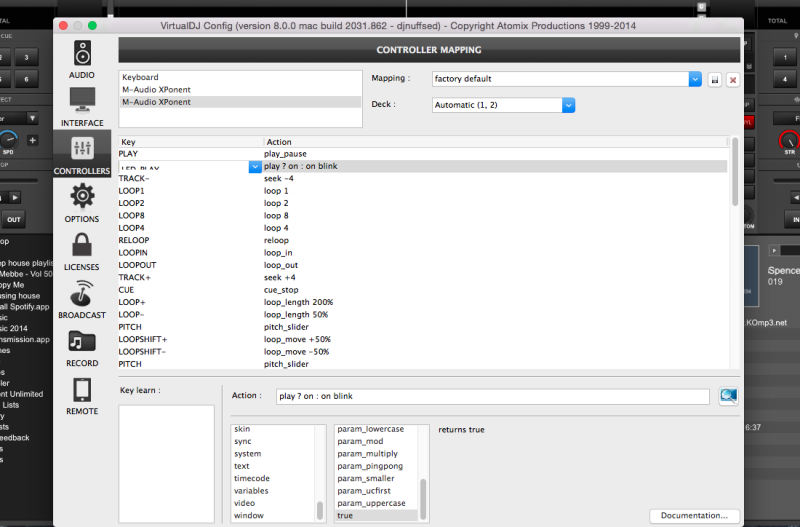This screenshot has height=527, width=800.
Task: Open the Record music folder icon
Action: (82, 341)
